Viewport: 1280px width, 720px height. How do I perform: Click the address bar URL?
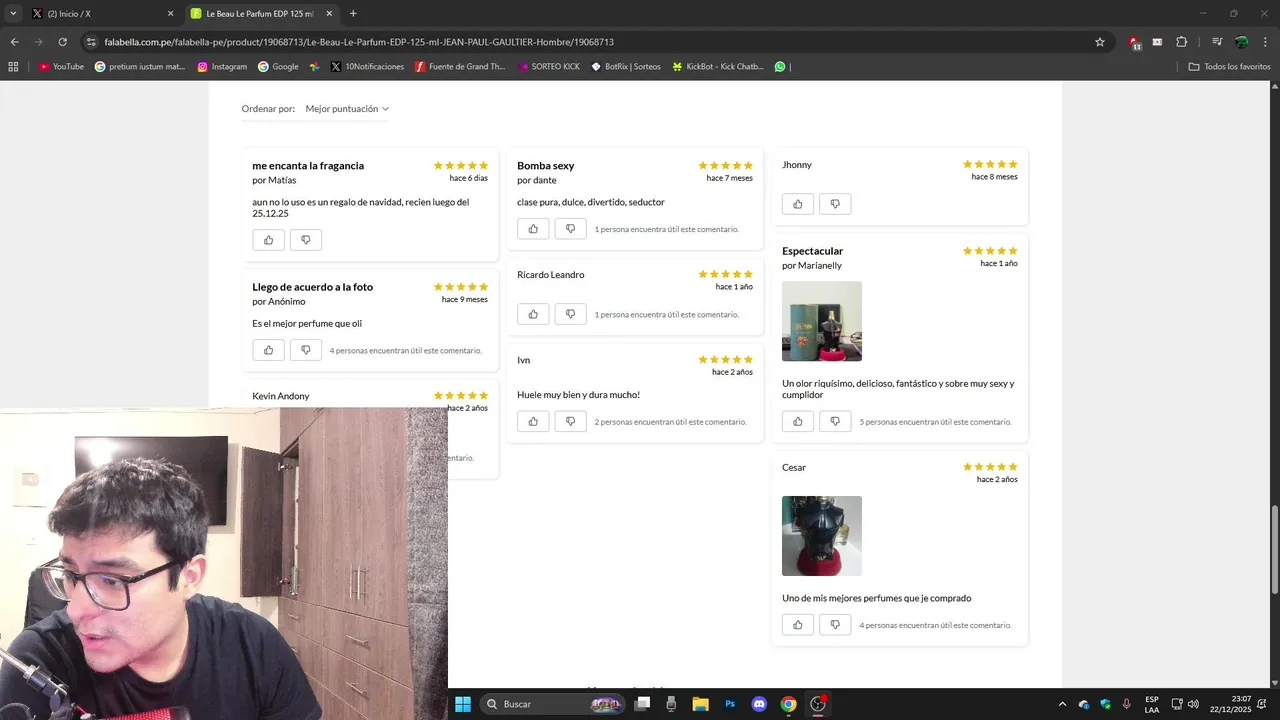359,42
